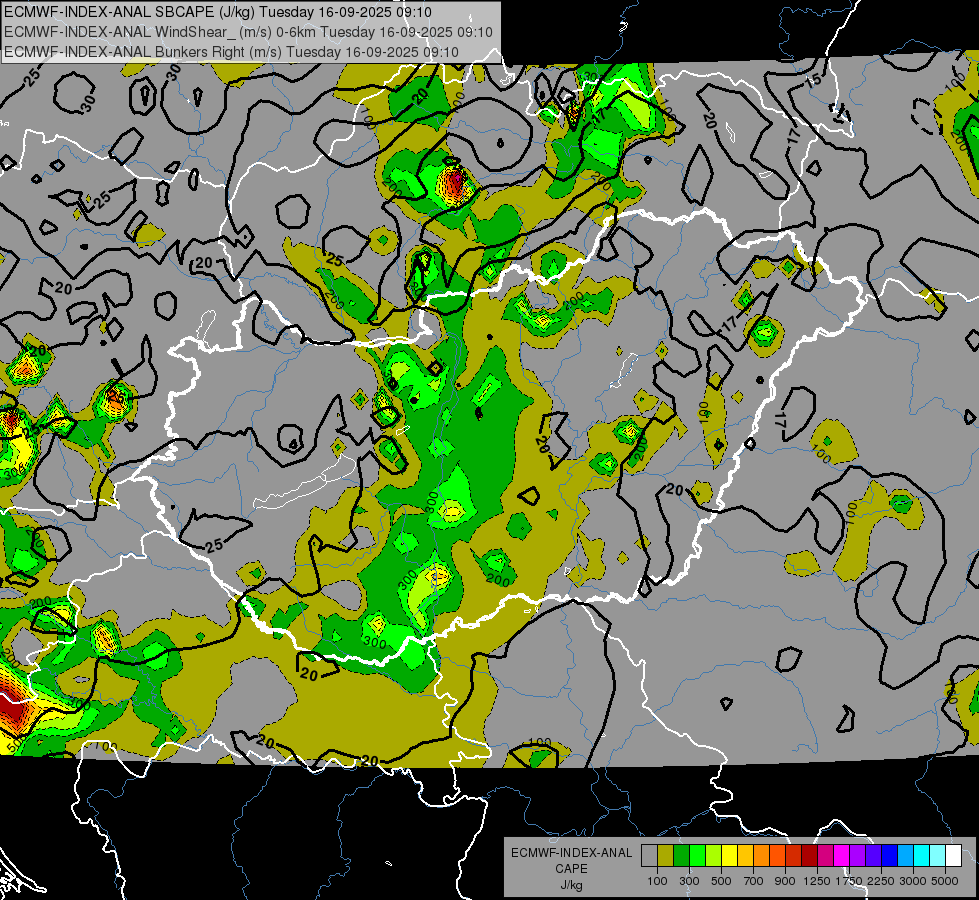The image size is (979, 900).
Task: Click the J/kg unit label in legend
Action: coord(571,885)
